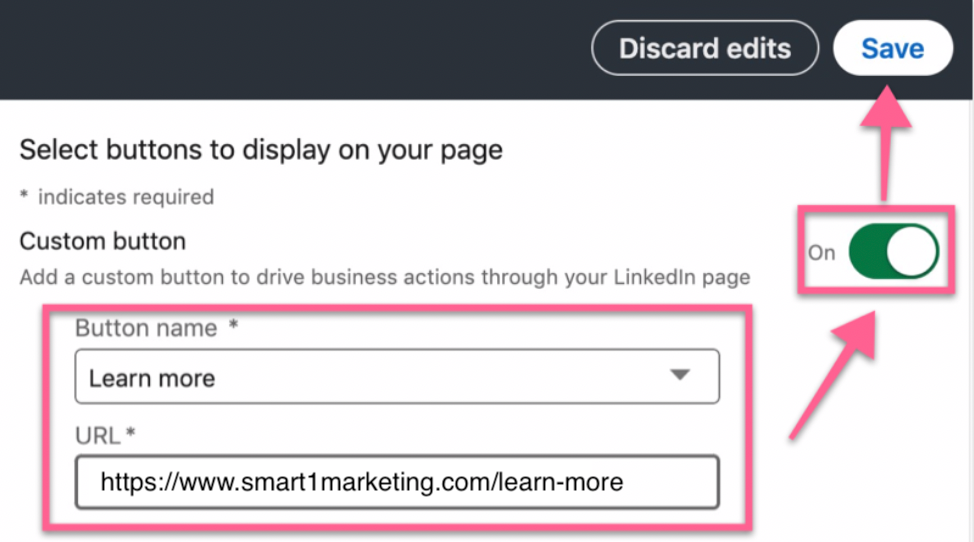Image resolution: width=974 pixels, height=542 pixels.
Task: Click the dropdown arrow in Button name field
Action: pos(680,376)
